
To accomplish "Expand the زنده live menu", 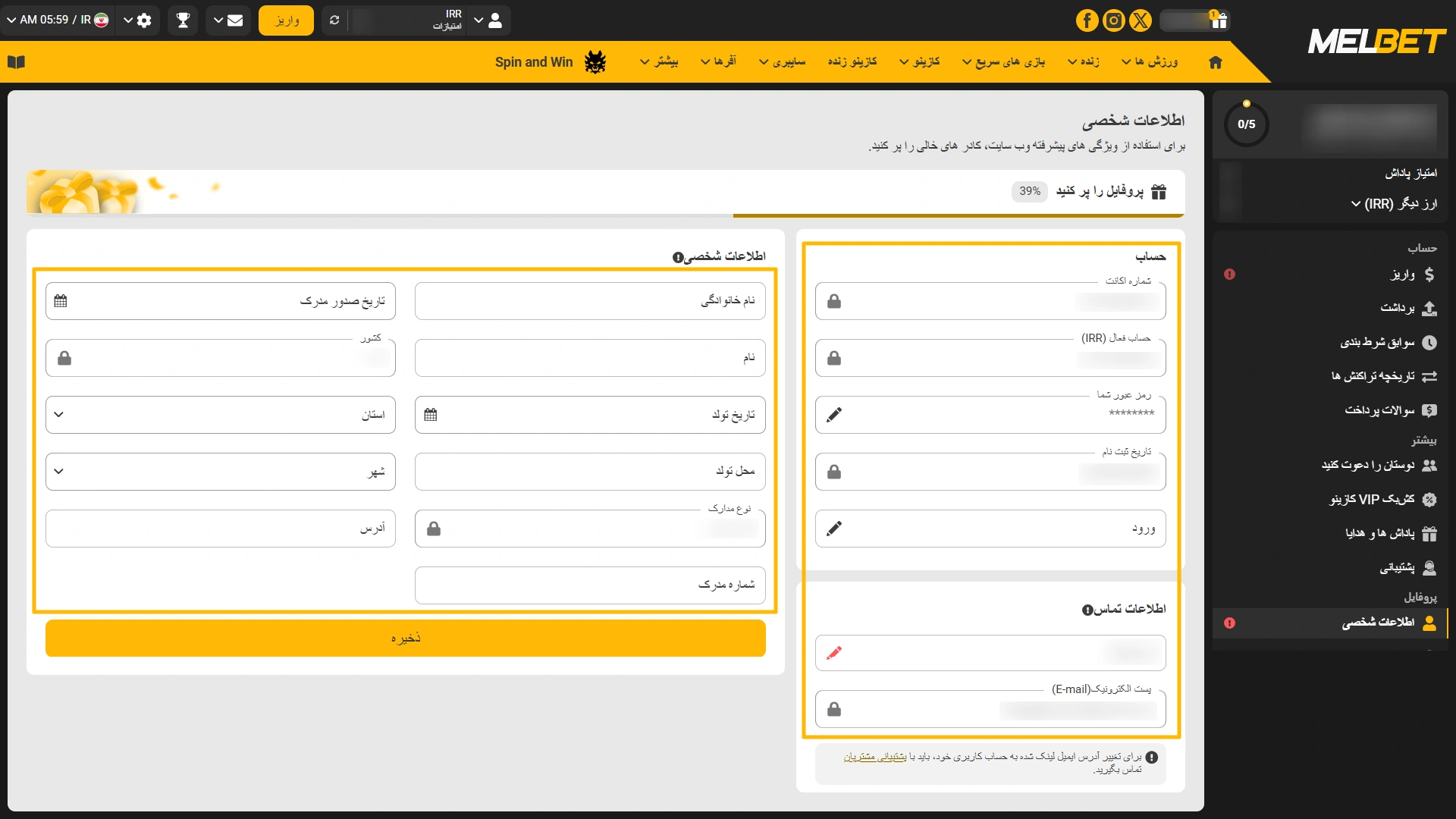I will (1084, 61).
